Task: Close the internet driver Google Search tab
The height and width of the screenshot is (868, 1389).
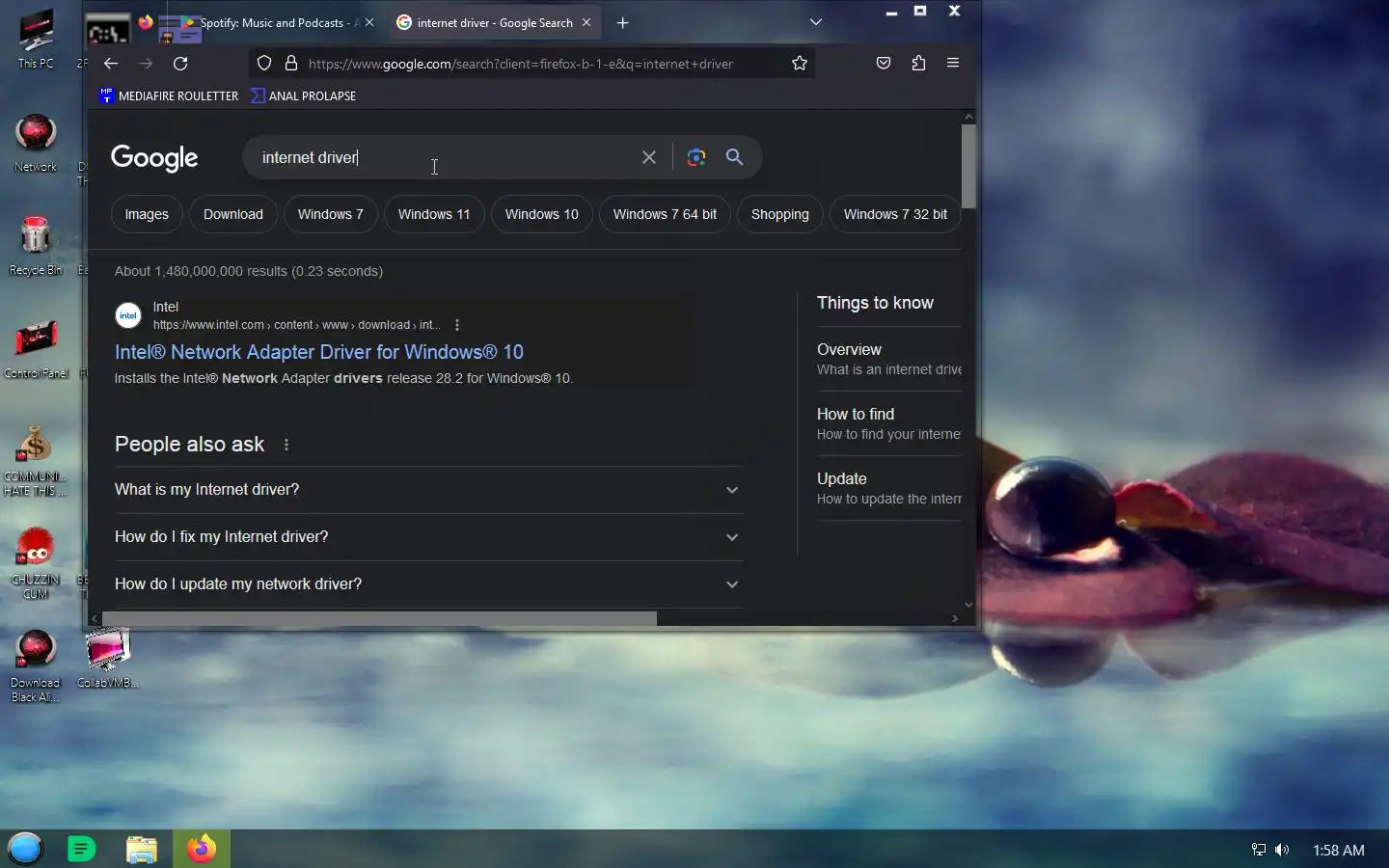Action: point(586,22)
